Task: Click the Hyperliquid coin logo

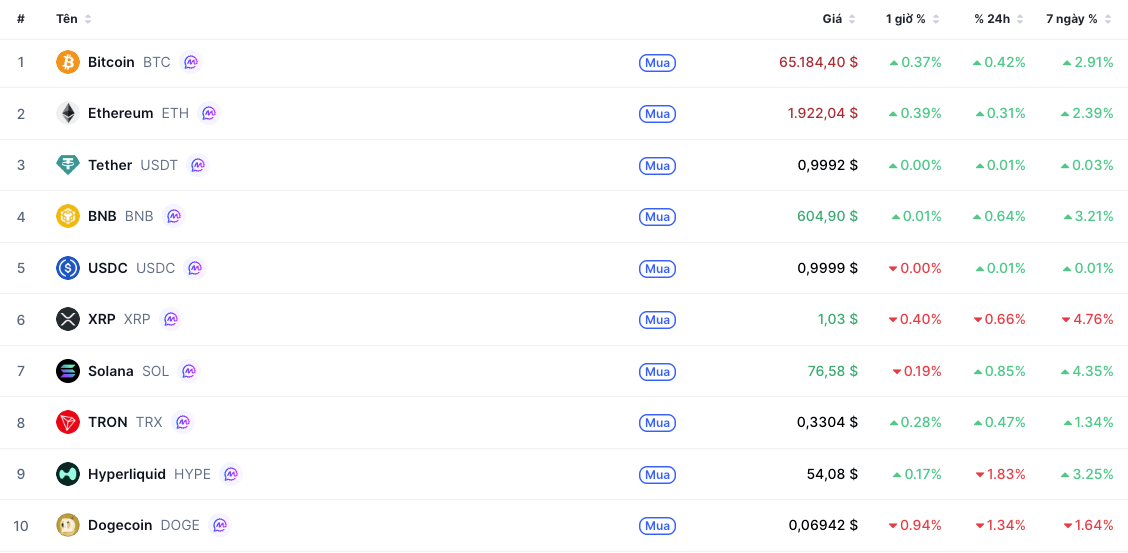Action: 68,474
